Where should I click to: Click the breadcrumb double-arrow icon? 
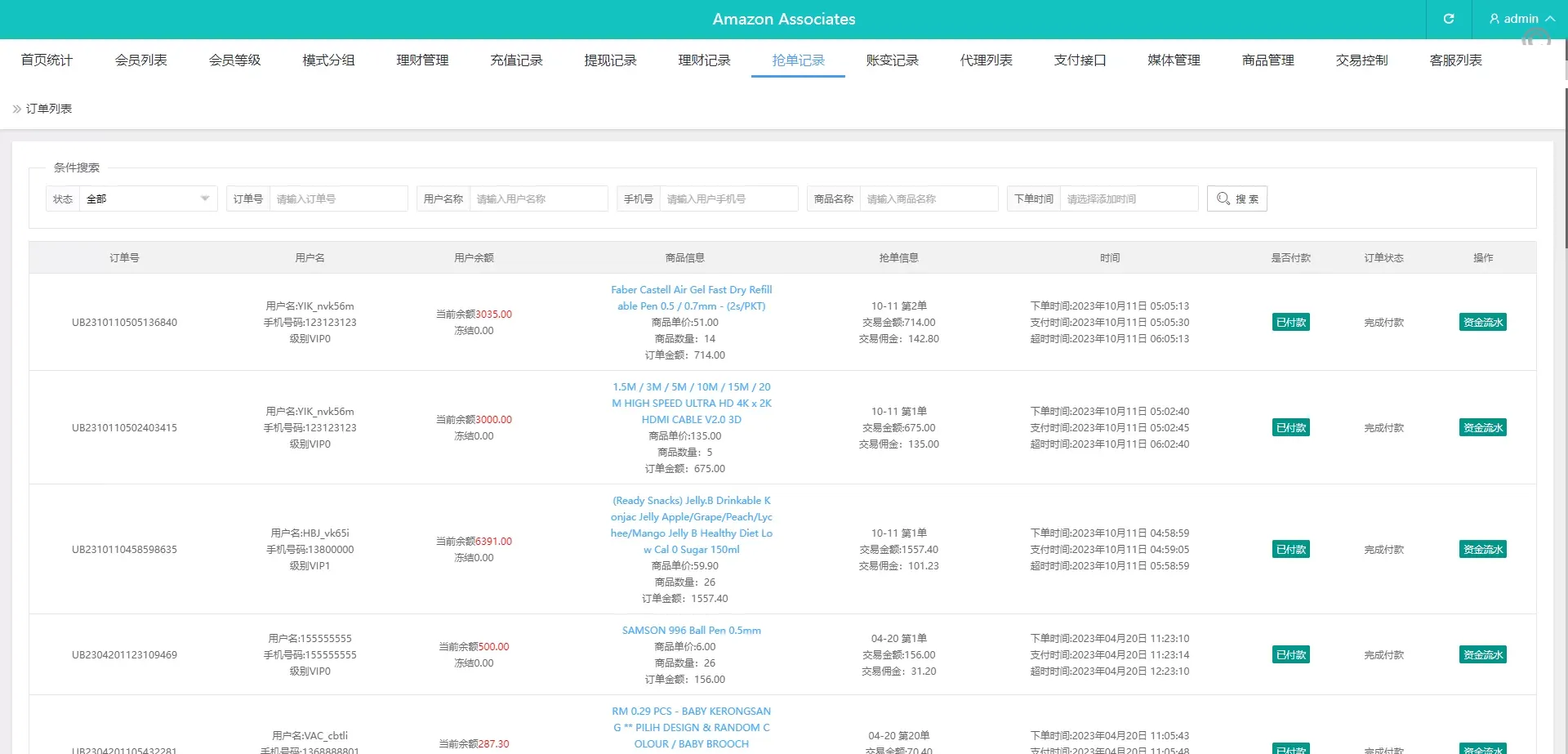coord(16,109)
